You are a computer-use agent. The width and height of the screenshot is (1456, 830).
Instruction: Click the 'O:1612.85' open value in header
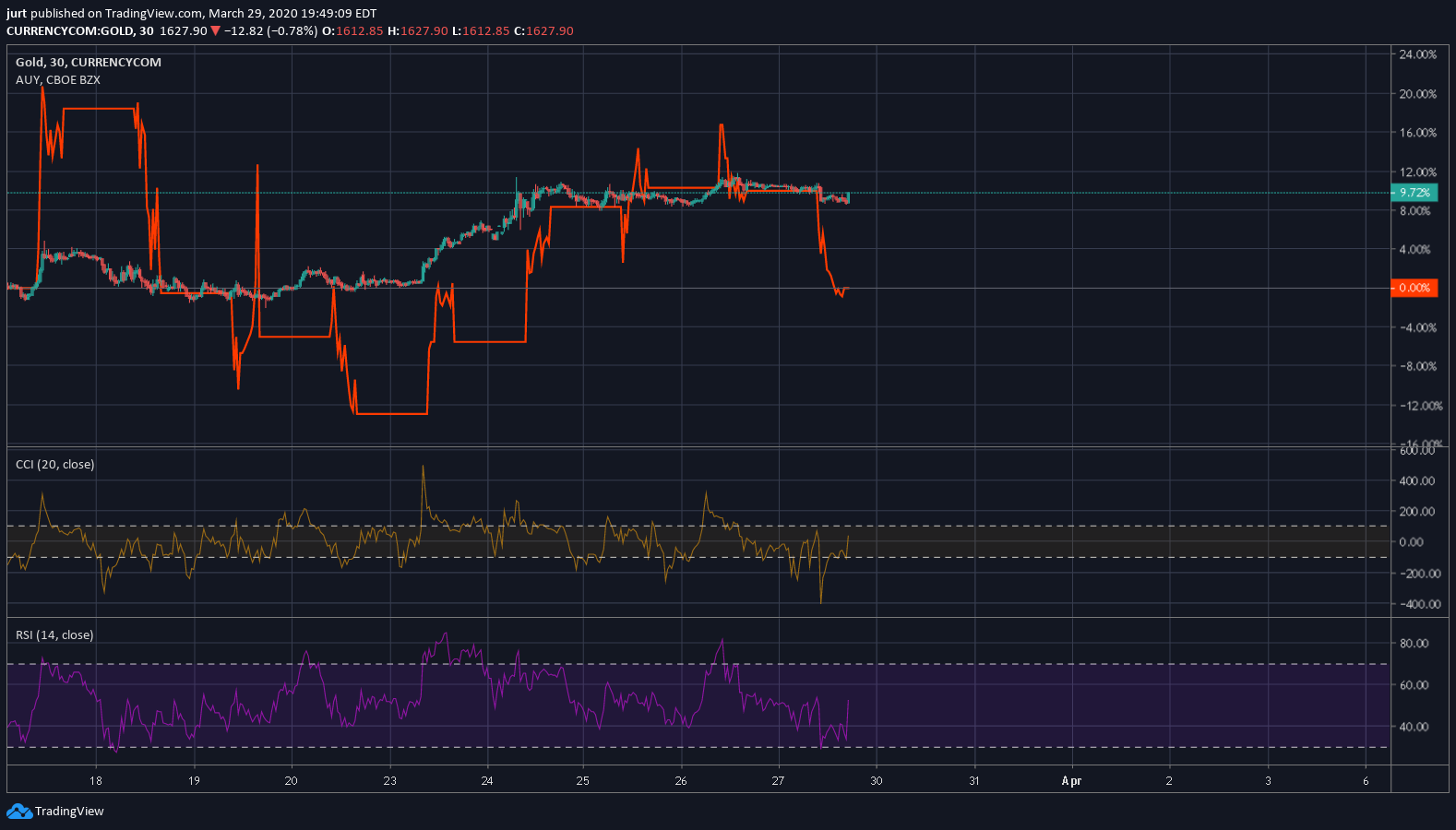click(352, 30)
